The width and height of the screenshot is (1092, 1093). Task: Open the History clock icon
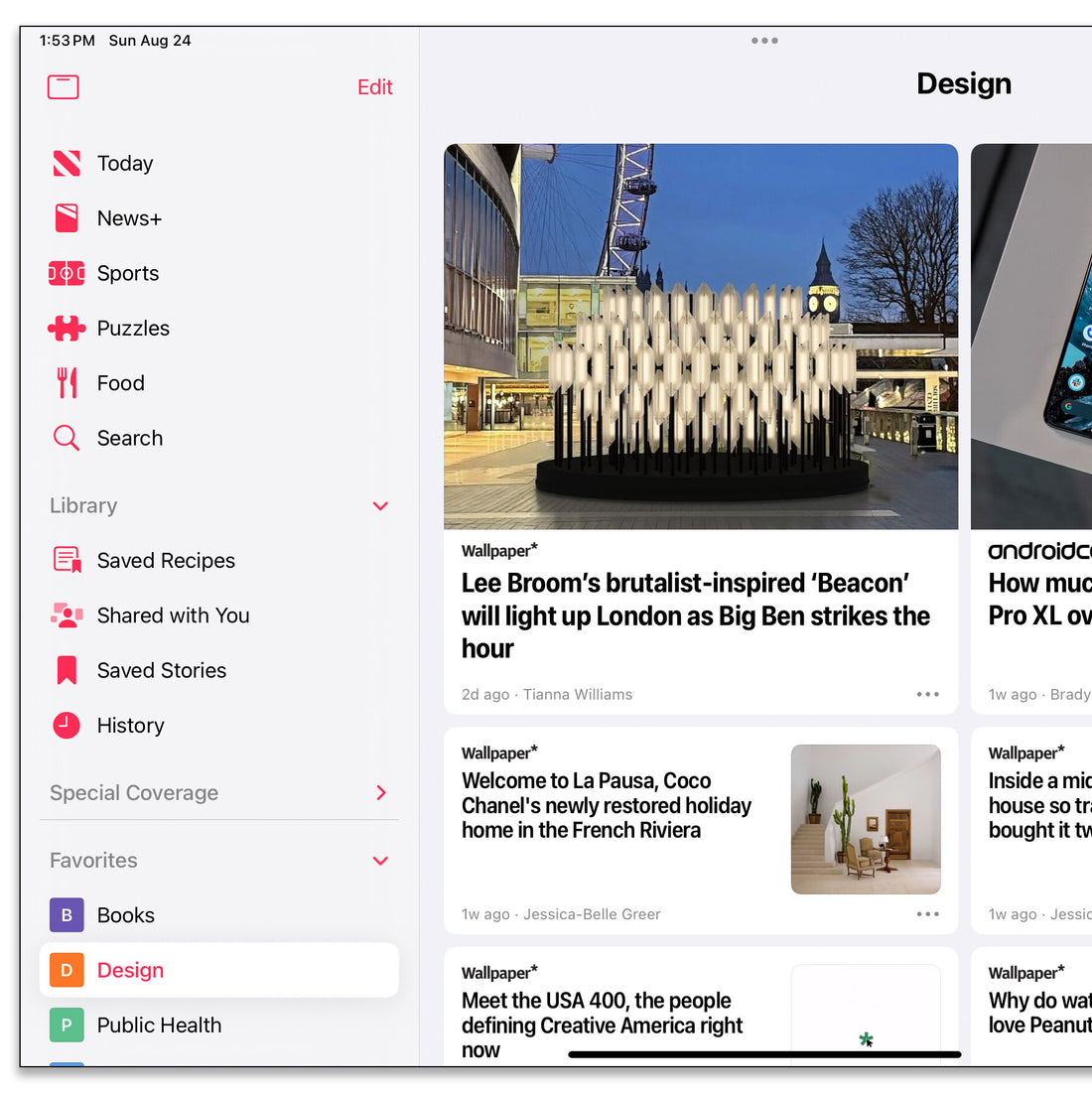67,726
